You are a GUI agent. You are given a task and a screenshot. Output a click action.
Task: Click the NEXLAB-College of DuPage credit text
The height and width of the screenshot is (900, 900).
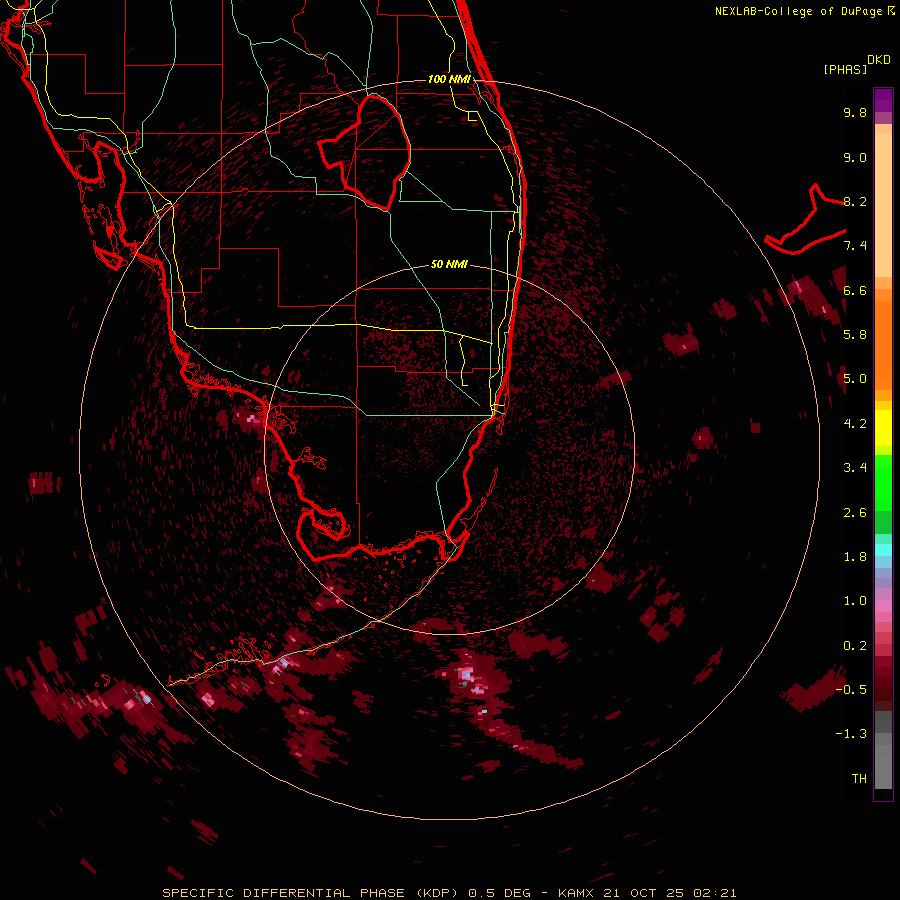pos(800,11)
